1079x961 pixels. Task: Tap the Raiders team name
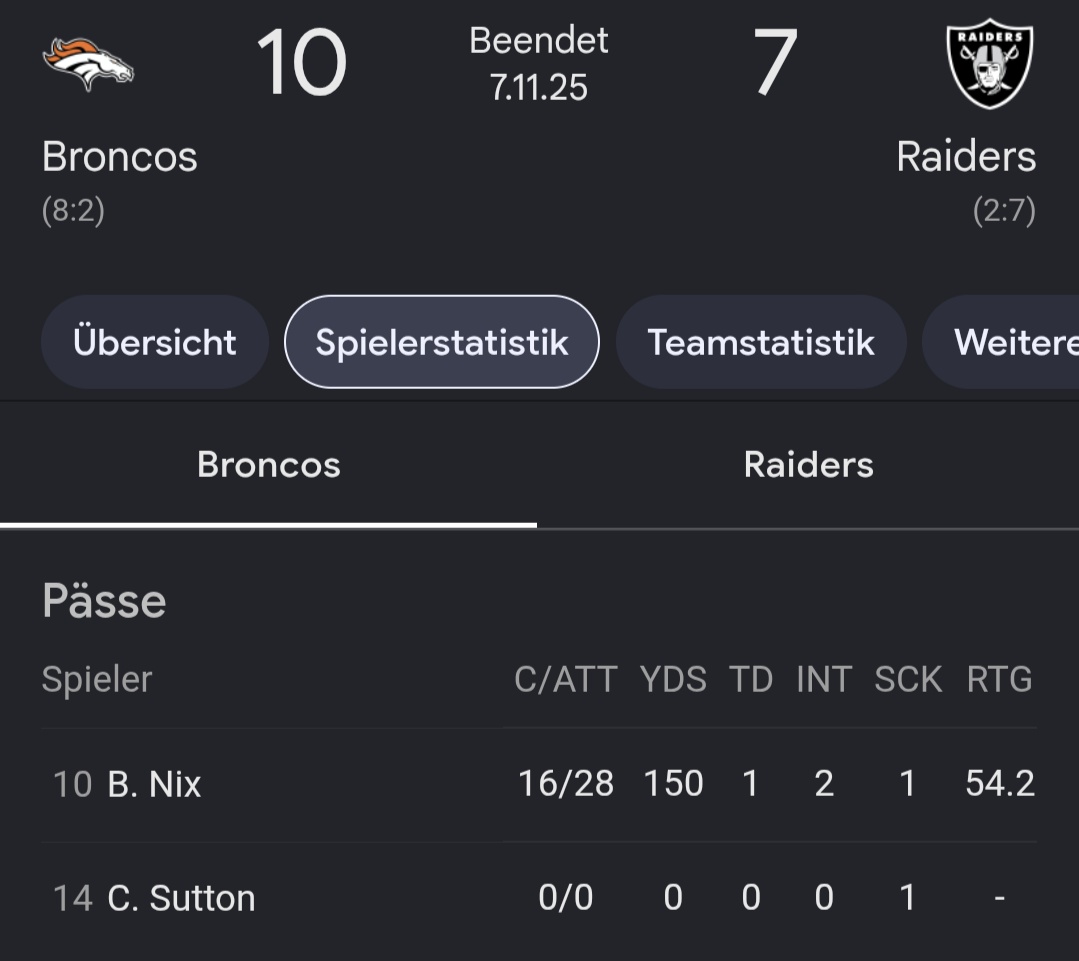[966, 157]
